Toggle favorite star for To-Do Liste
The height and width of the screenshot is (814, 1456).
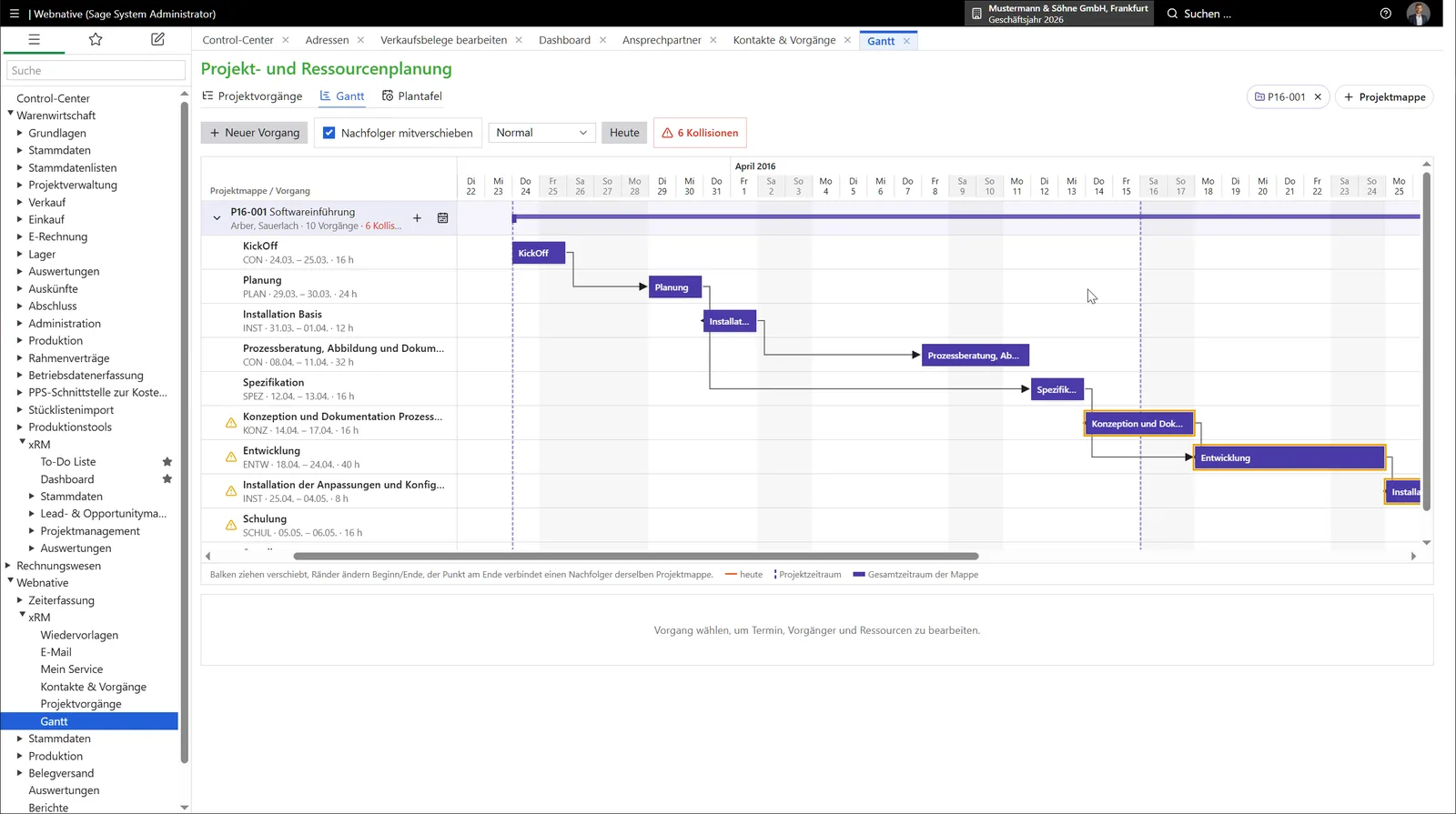coord(167,462)
